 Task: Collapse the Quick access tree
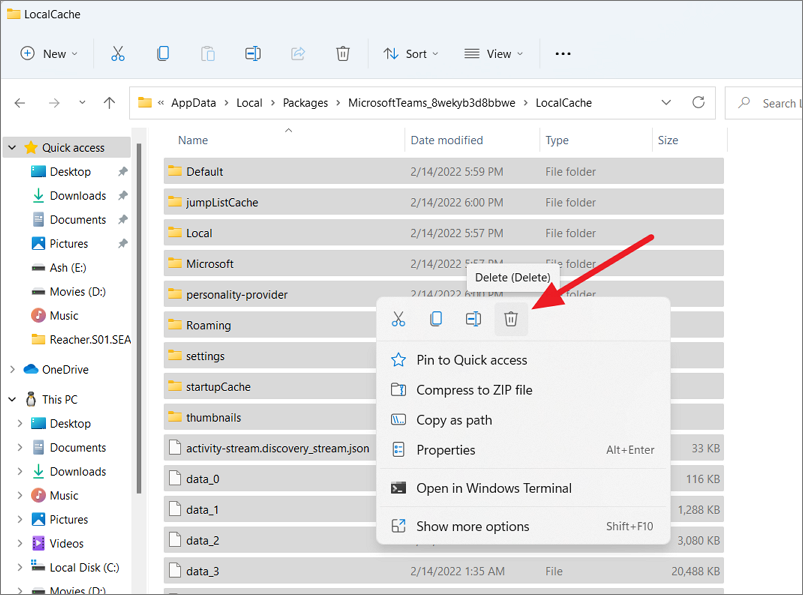click(x=12, y=148)
